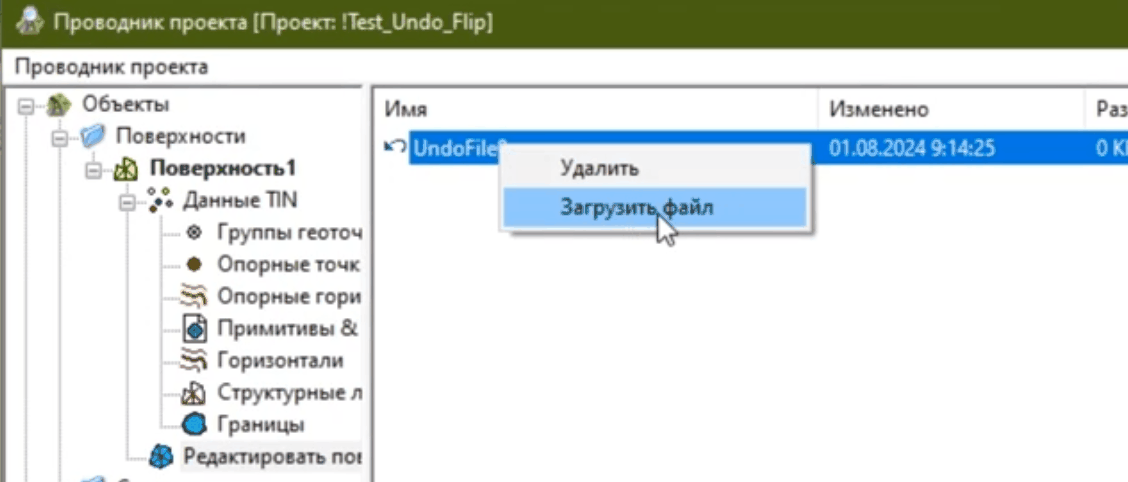Select the Редактировать поверхность tree item
The width and height of the screenshot is (1128, 482).
(270, 457)
